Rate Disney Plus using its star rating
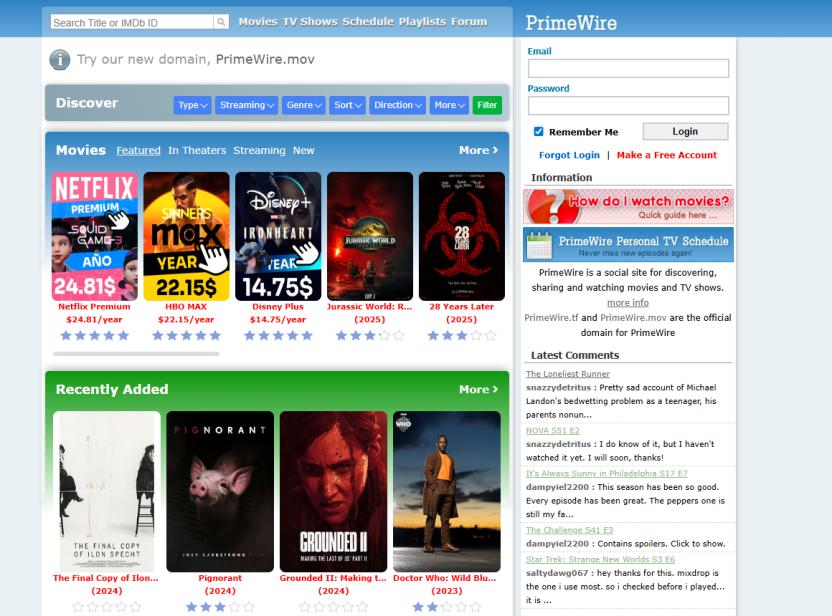Screen dimensions: 832x616 pos(278,335)
